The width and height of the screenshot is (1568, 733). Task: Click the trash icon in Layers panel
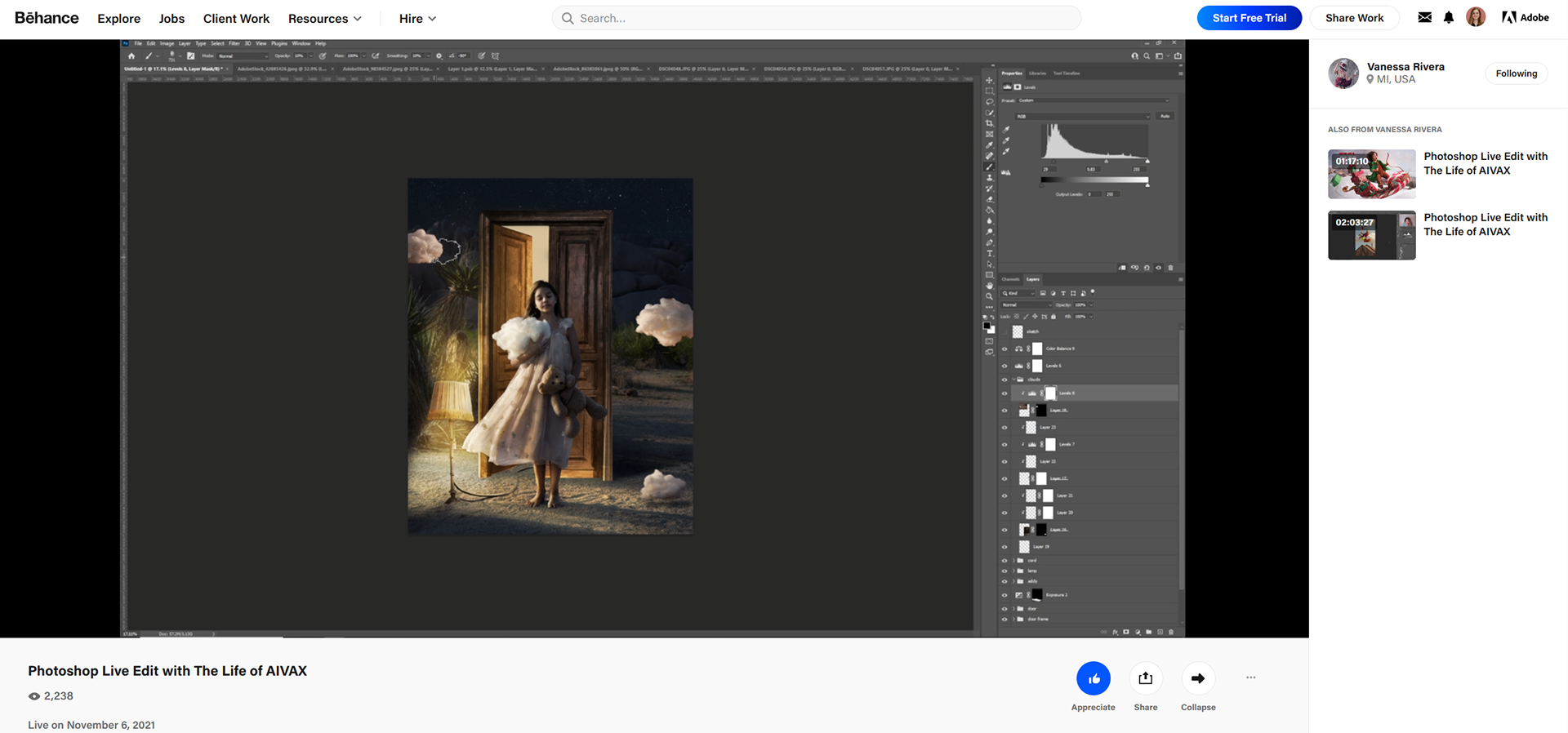[1171, 632]
